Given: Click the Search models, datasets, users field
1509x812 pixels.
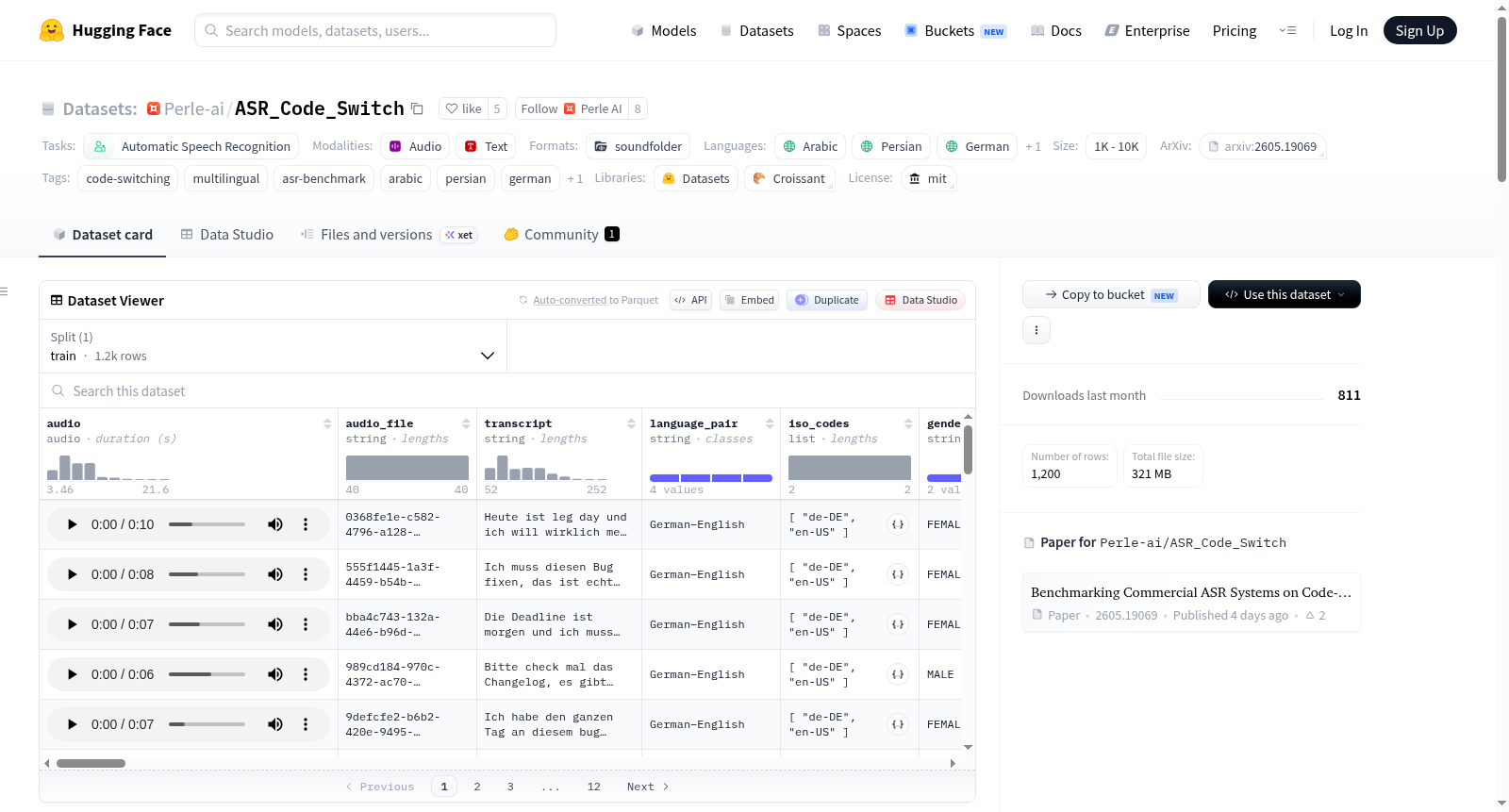Looking at the screenshot, I should point(375,30).
